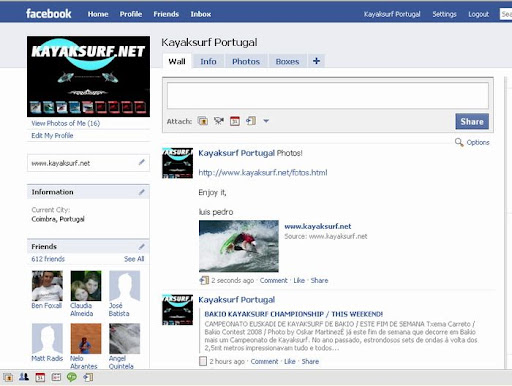Attach a link using the link icon
Image resolution: width=512 pixels, height=386 pixels.
point(251,121)
